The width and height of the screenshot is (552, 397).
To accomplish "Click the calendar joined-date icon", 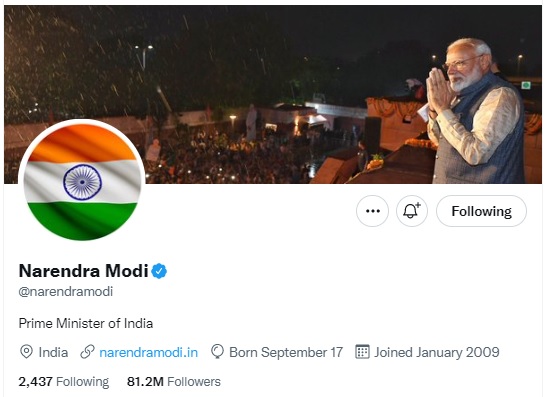I will click(x=362, y=352).
